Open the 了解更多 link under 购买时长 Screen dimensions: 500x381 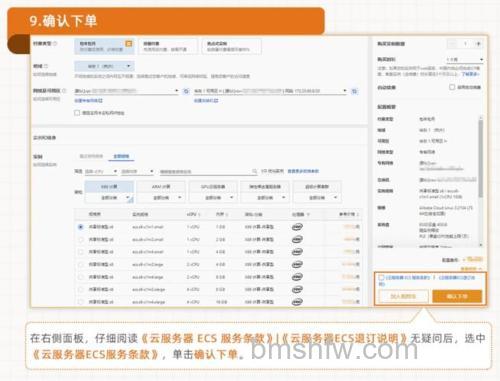(470, 74)
